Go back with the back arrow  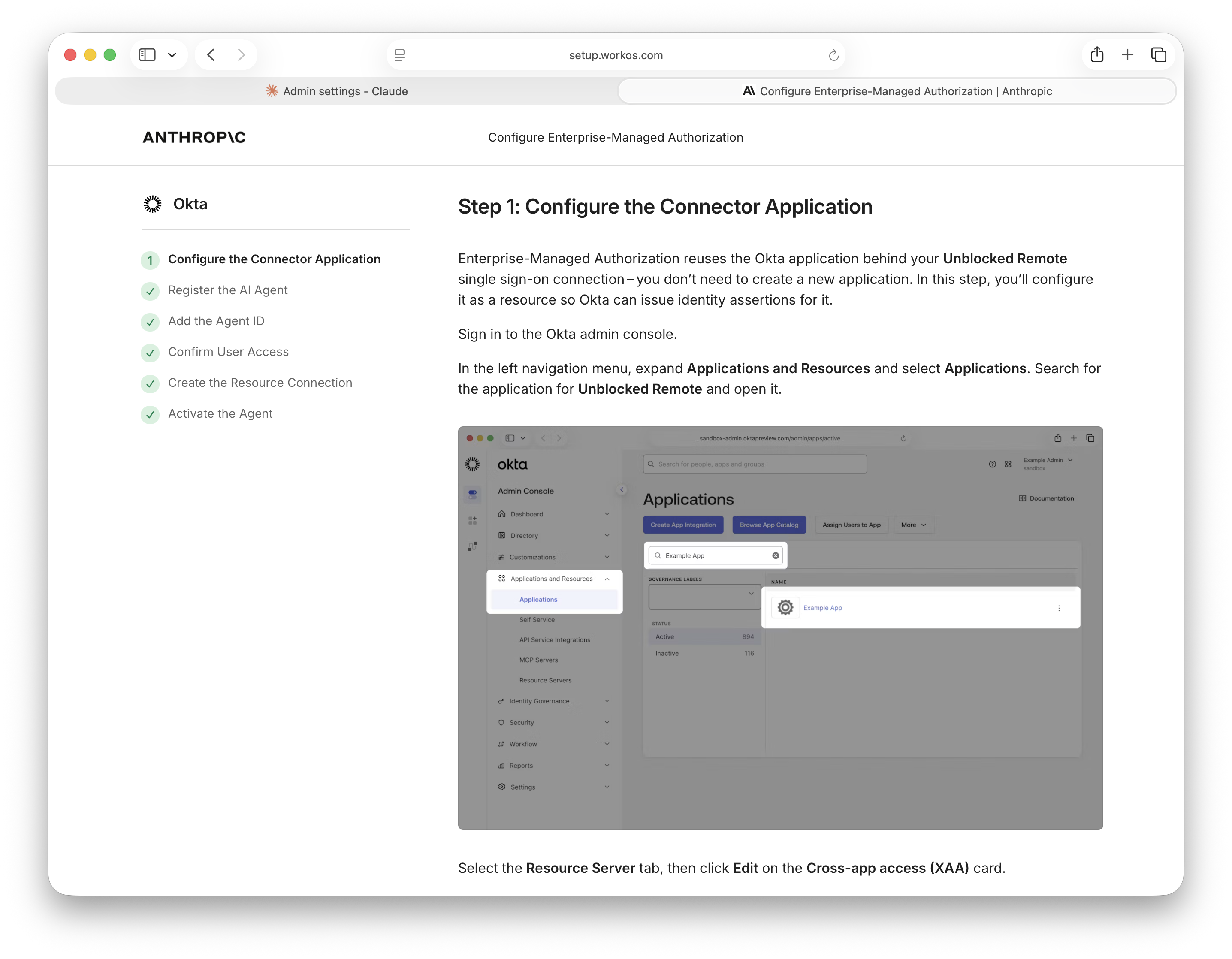(x=211, y=55)
